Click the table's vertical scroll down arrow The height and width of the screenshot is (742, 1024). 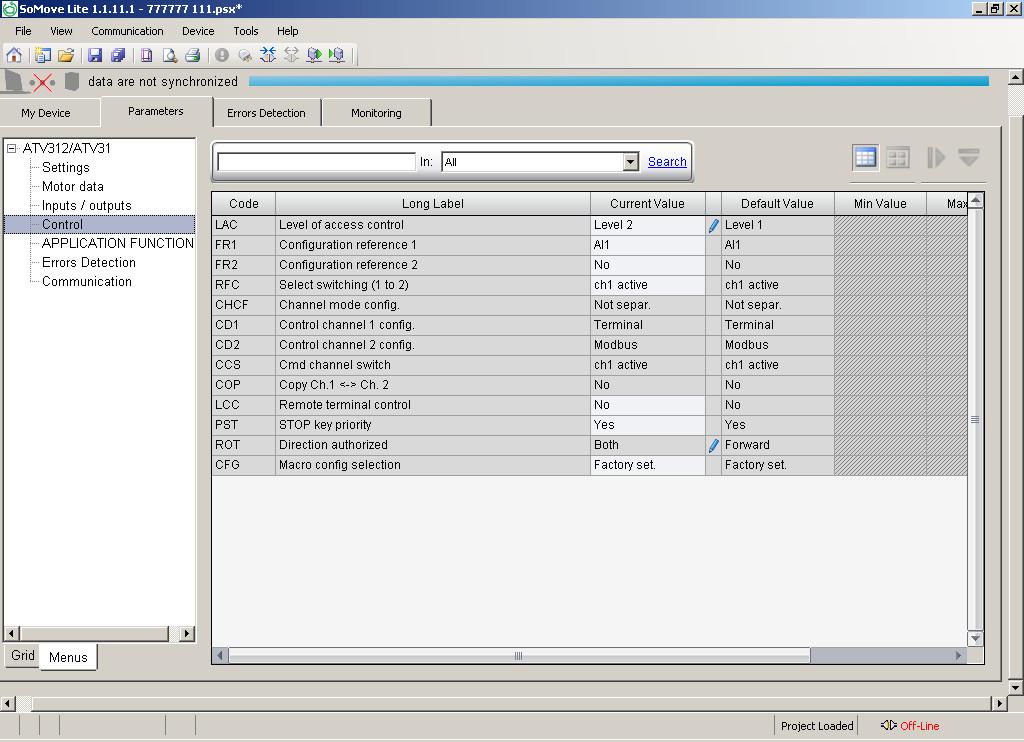point(975,638)
